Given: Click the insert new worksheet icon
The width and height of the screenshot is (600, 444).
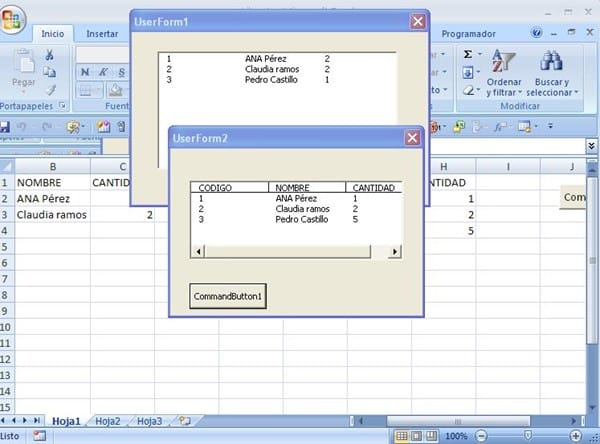Looking at the screenshot, I should [185, 421].
